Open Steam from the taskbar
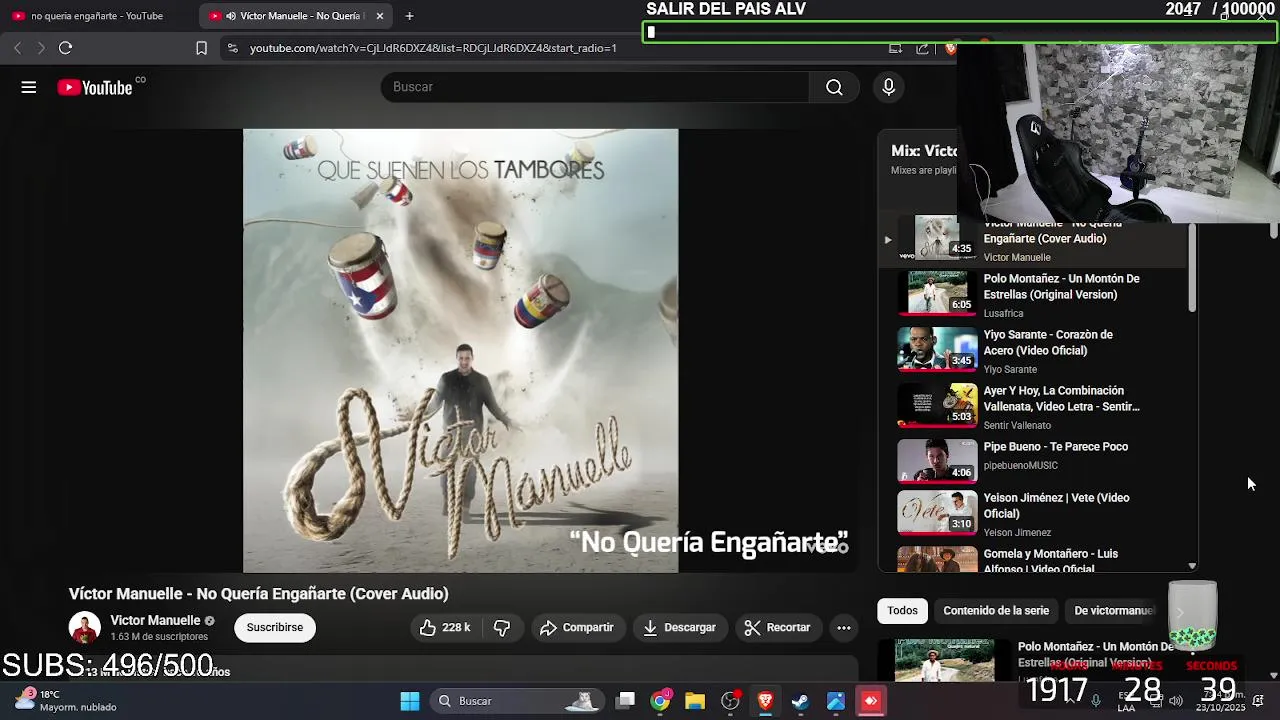Viewport: 1280px width, 720px height. click(x=800, y=701)
